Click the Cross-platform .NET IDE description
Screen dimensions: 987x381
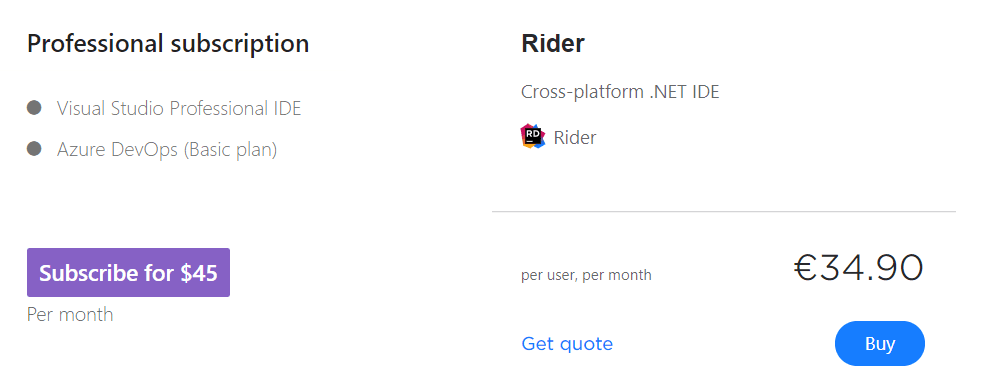[620, 92]
